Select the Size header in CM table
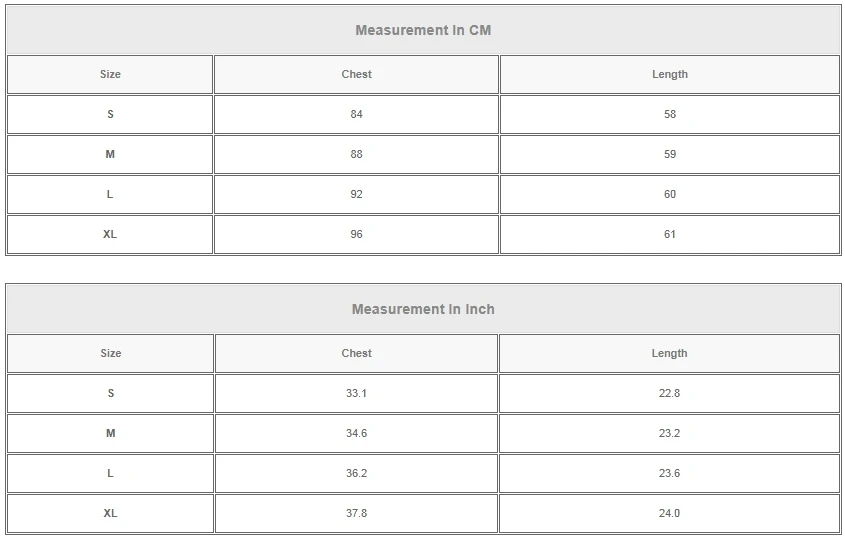The width and height of the screenshot is (845, 539). pyautogui.click(x=110, y=74)
